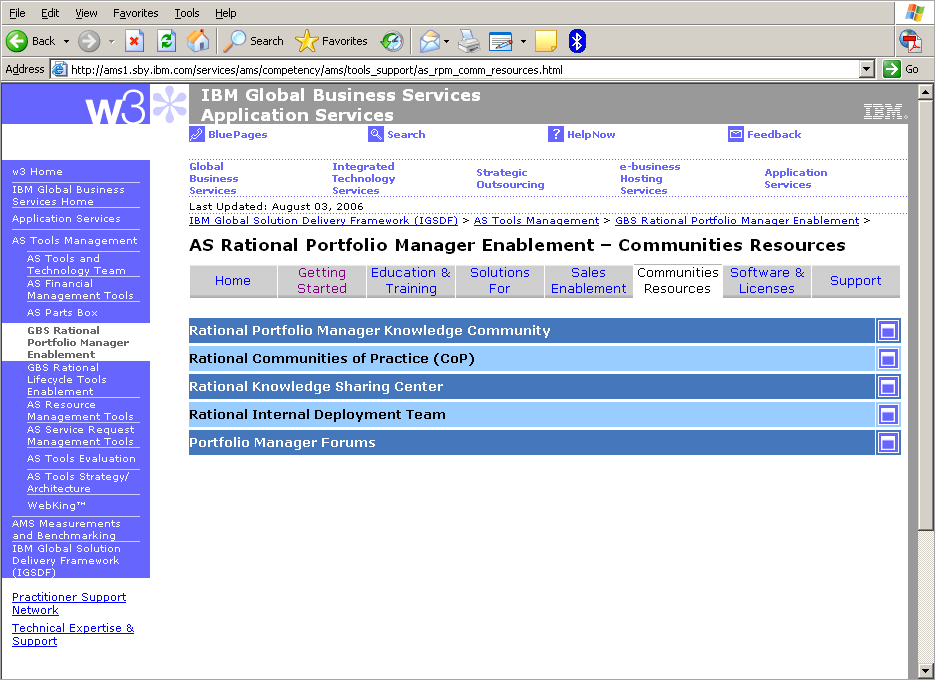Open the Tools menu
This screenshot has width=935, height=680.
[187, 13]
